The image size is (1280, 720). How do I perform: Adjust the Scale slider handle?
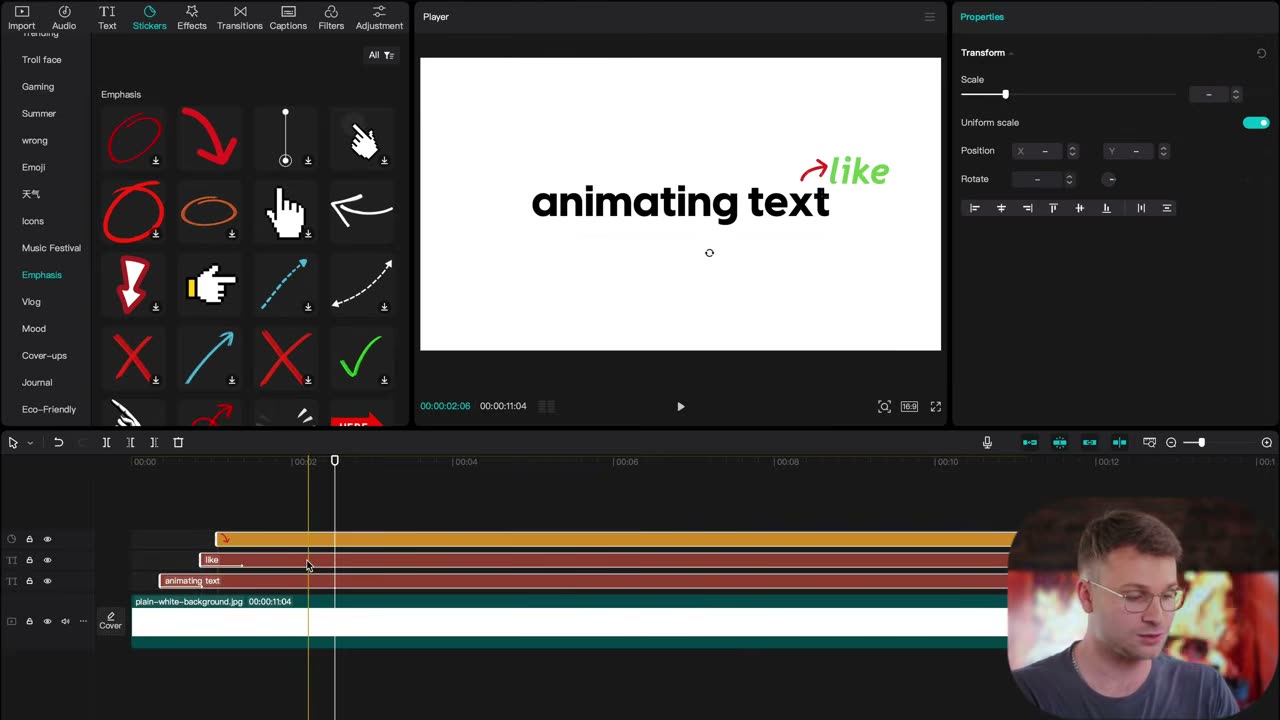pyautogui.click(x=1005, y=94)
